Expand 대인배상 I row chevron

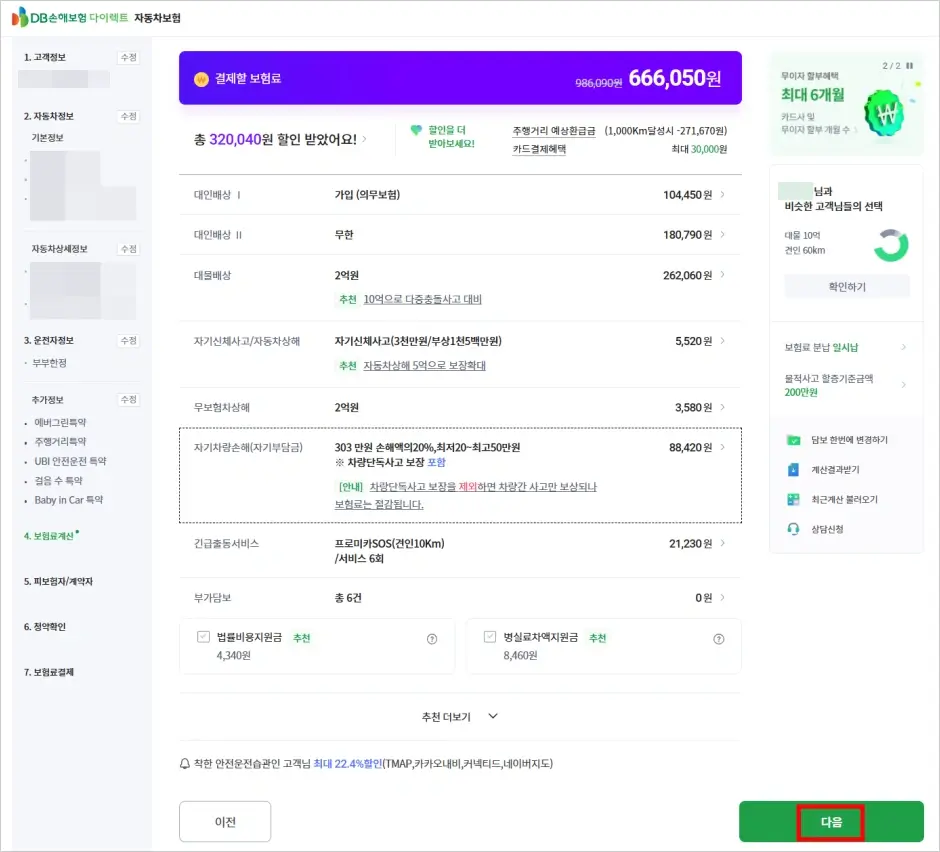722,194
